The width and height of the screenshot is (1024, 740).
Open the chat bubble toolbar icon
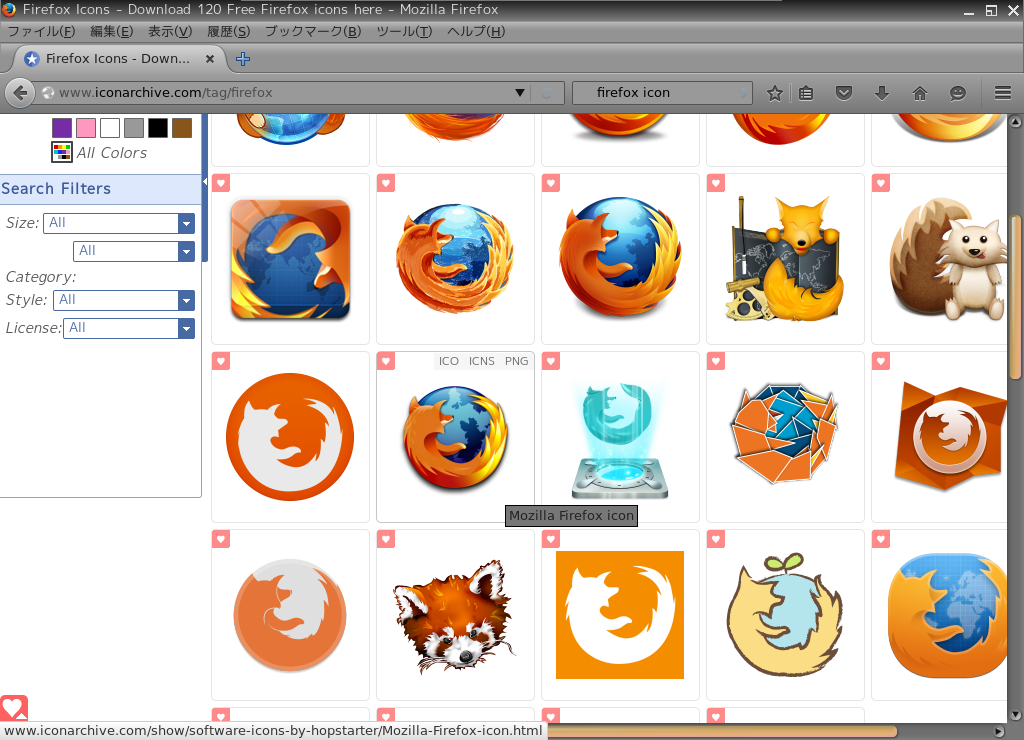[957, 93]
